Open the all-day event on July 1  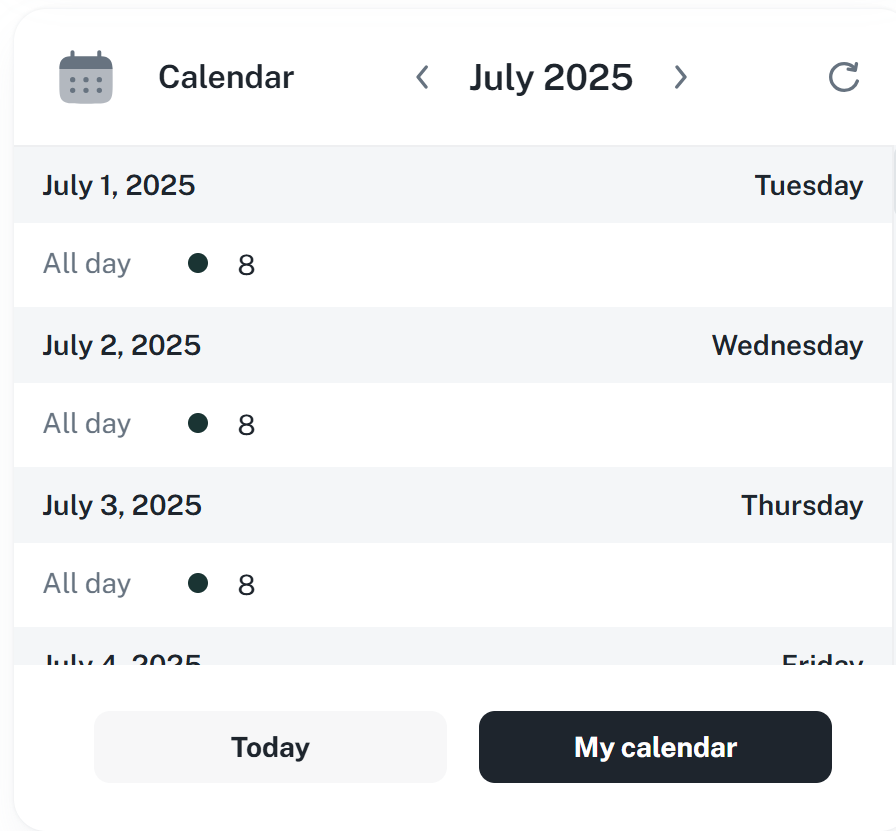point(246,265)
